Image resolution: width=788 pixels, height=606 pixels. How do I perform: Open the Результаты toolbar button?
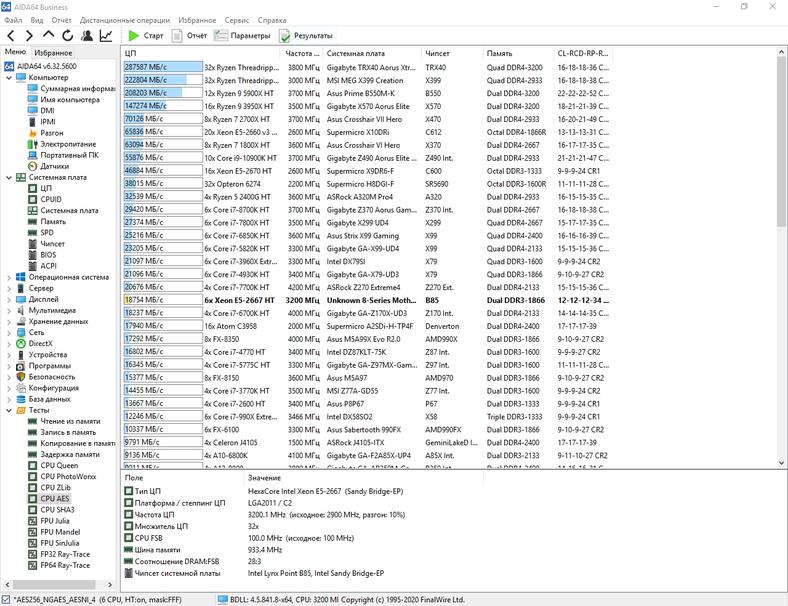coord(306,36)
